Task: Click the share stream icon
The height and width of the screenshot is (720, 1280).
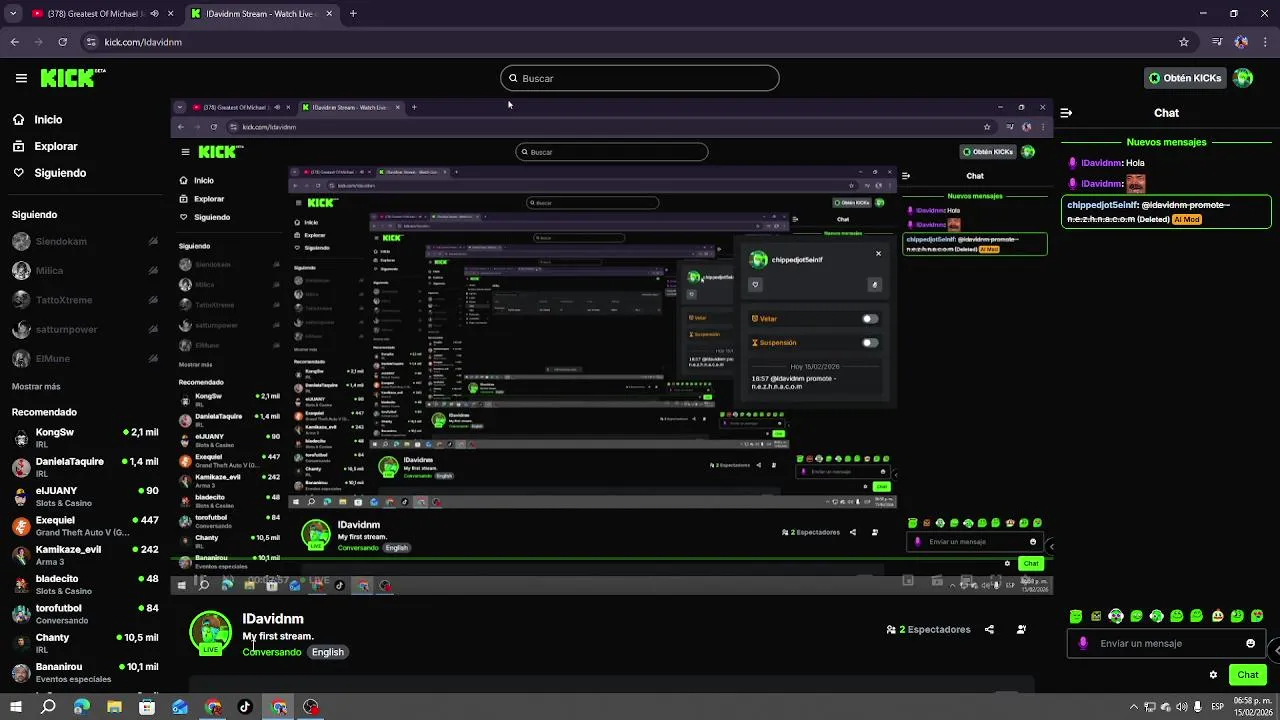Action: [989, 630]
